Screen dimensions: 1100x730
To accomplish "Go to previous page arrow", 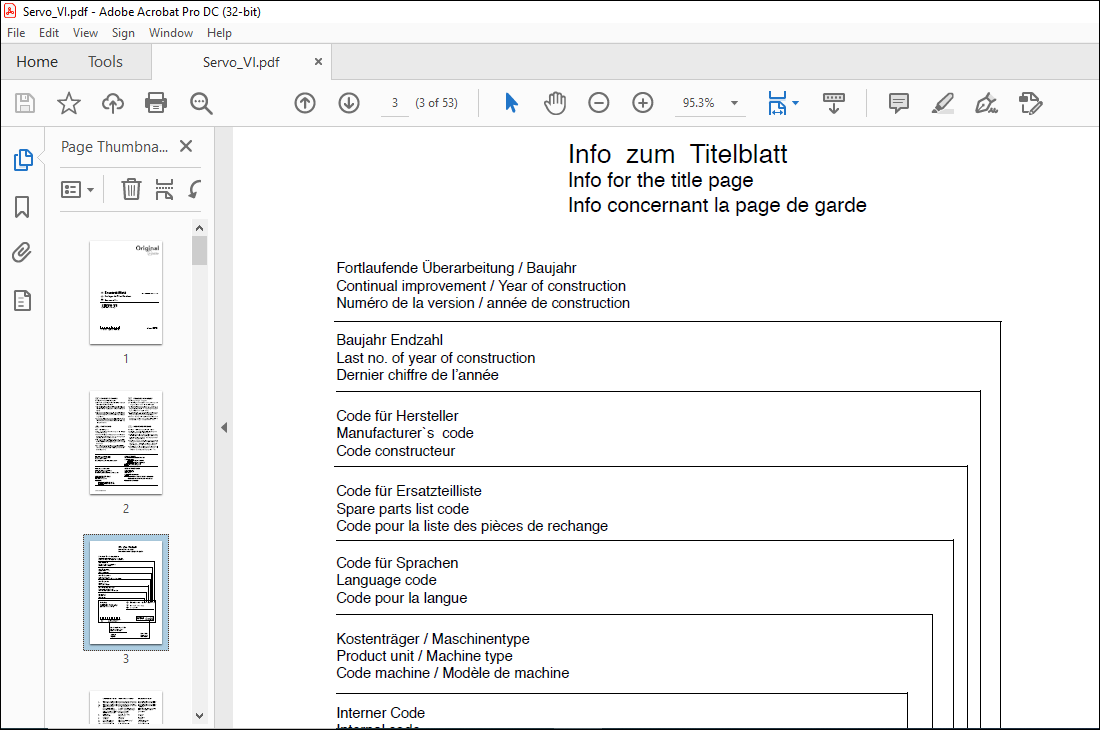I will [x=304, y=103].
